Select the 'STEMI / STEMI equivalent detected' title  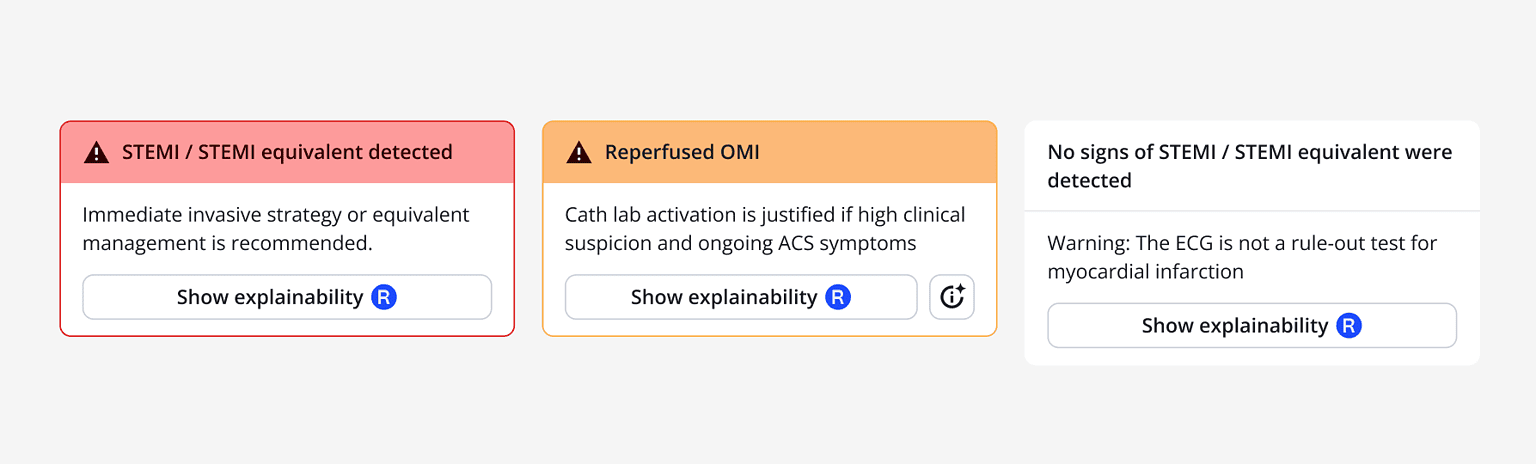287,153
